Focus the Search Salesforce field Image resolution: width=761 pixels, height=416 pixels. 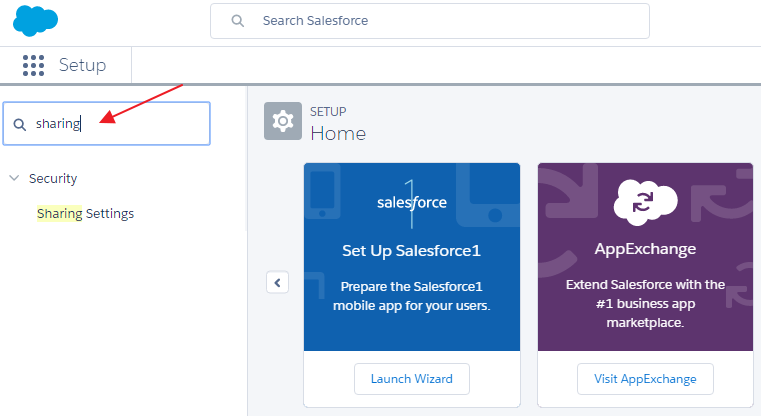[x=440, y=21]
